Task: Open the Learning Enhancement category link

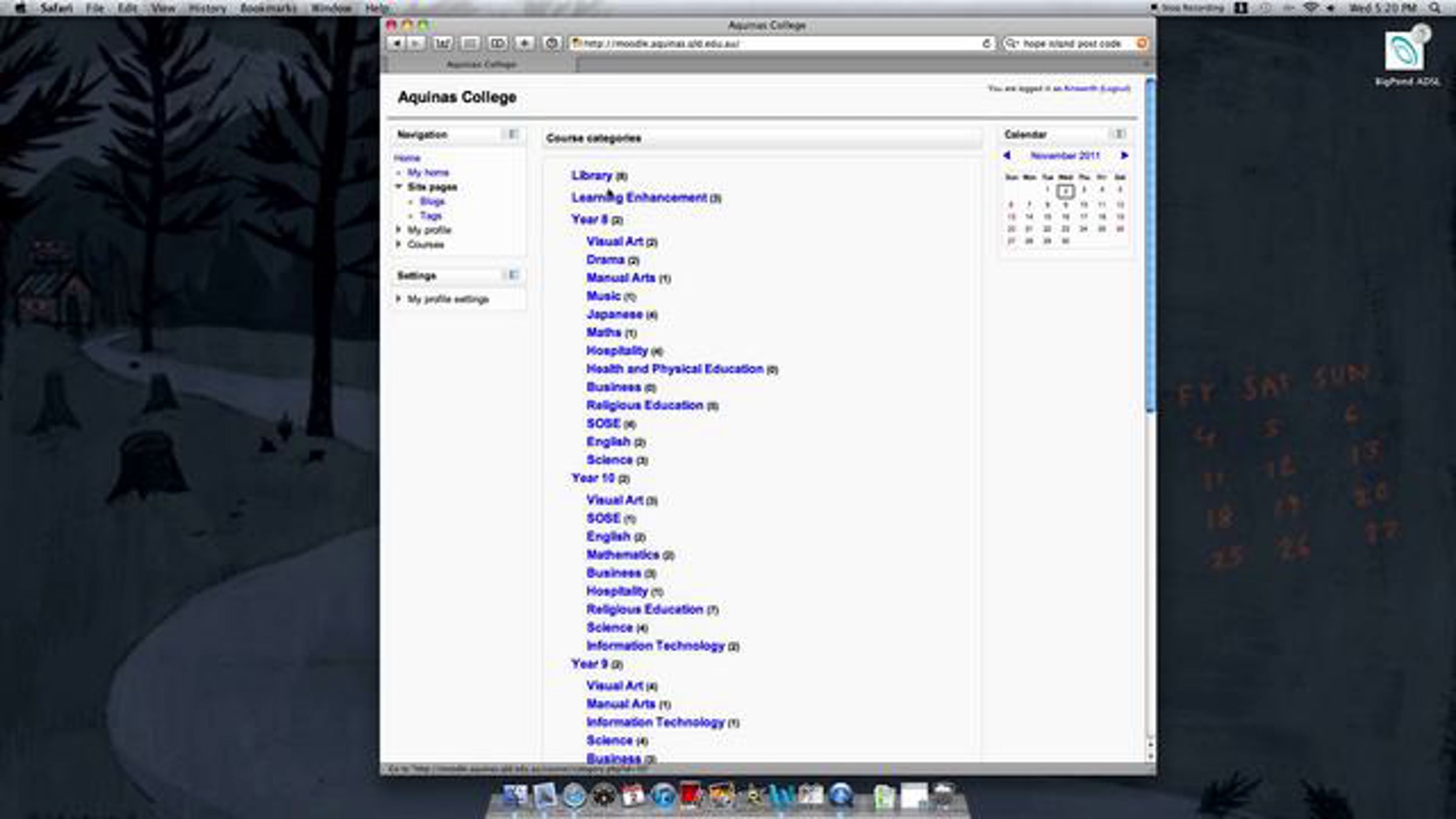Action: click(639, 197)
